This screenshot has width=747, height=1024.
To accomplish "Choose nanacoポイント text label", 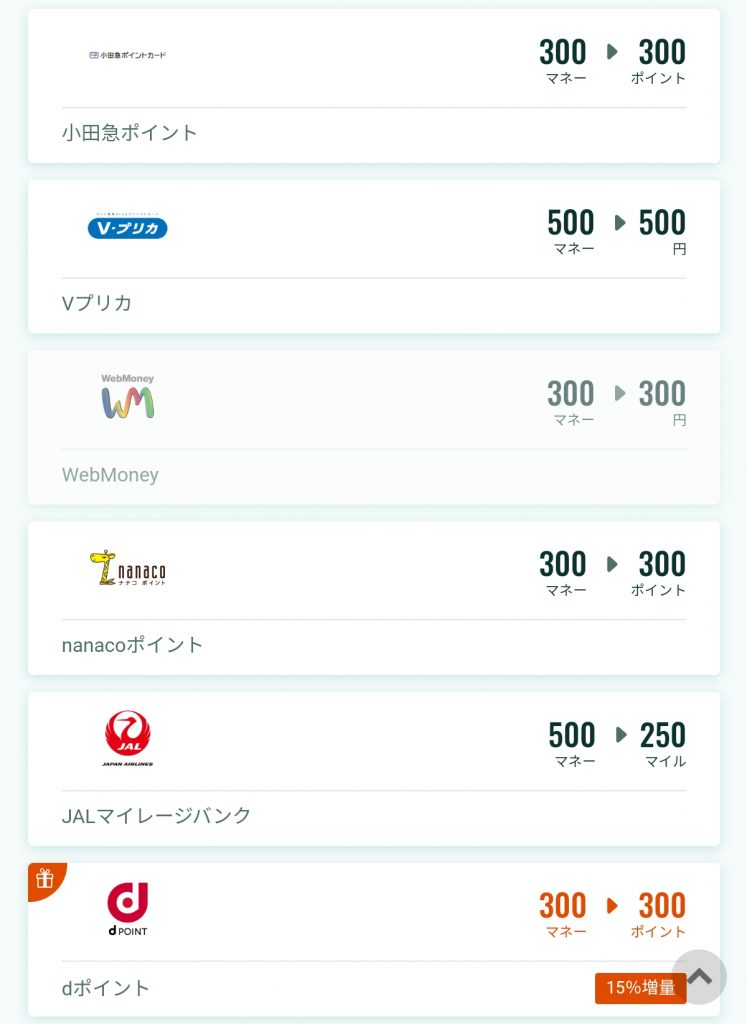I will pos(132,645).
